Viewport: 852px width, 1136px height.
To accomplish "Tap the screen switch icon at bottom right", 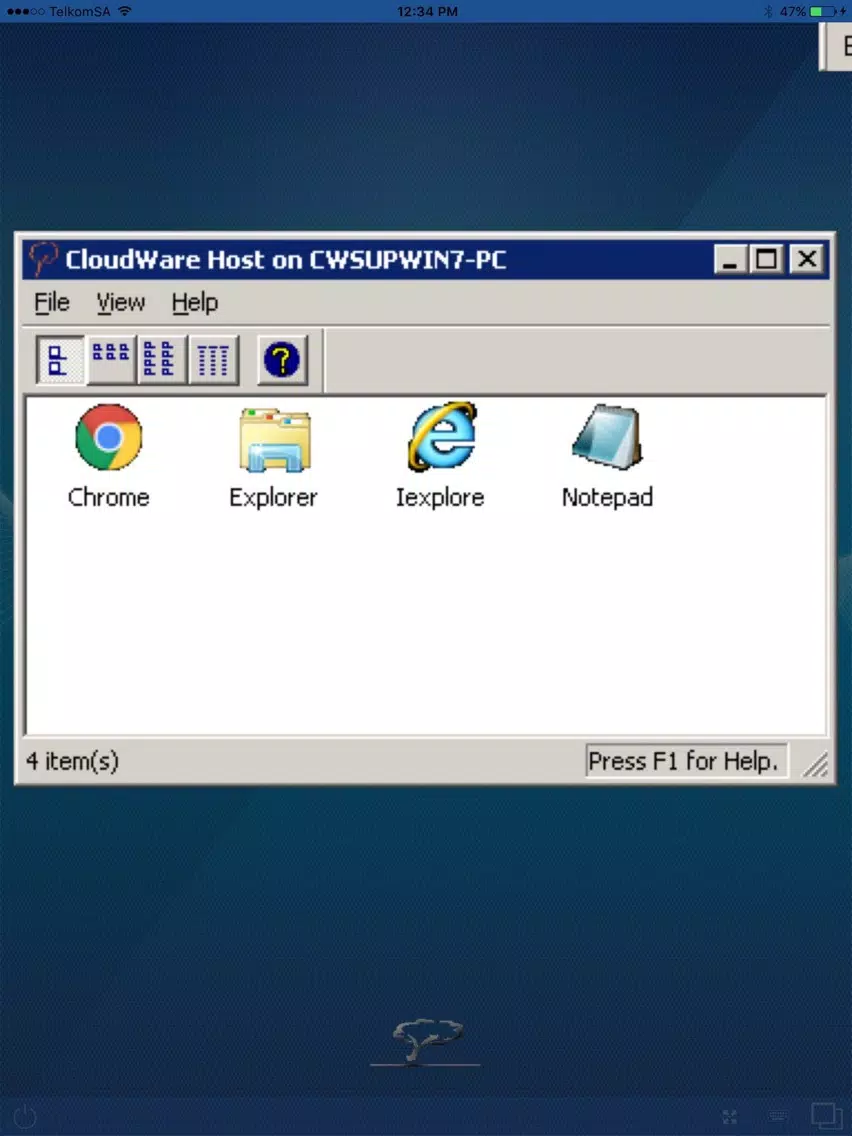I will point(826,1116).
